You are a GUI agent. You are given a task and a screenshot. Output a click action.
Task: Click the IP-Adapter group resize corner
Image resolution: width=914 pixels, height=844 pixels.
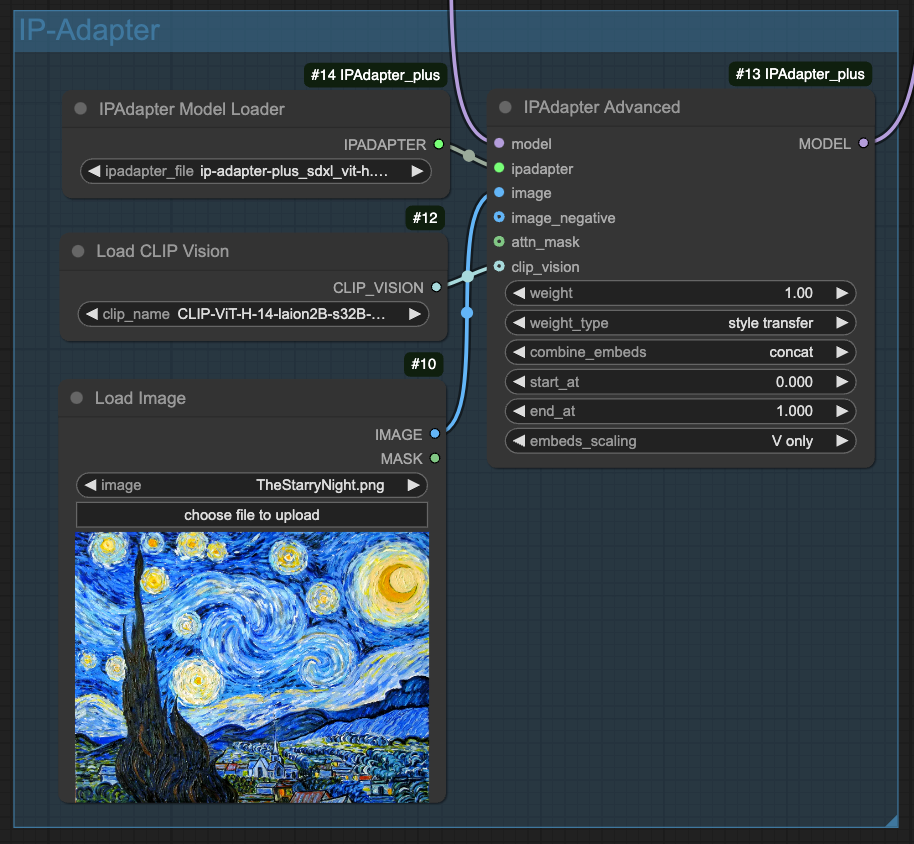[891, 821]
